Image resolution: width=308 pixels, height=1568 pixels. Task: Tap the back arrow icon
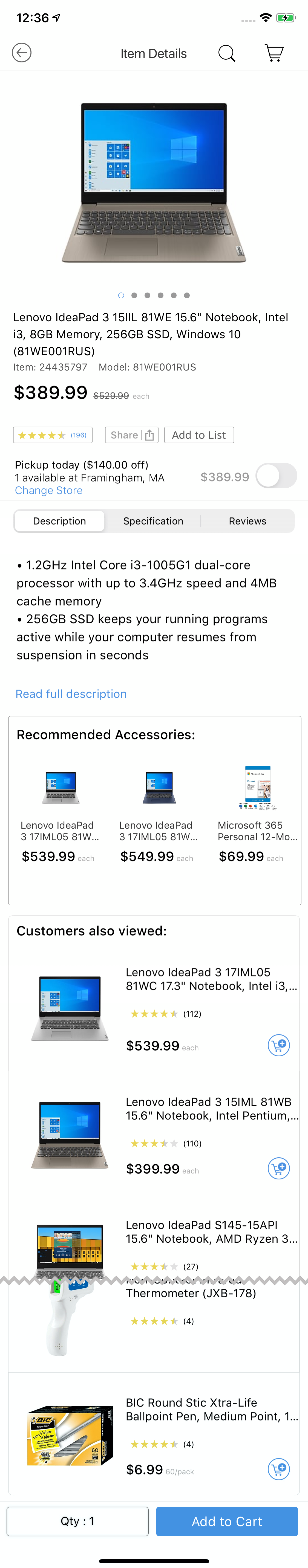click(x=22, y=52)
